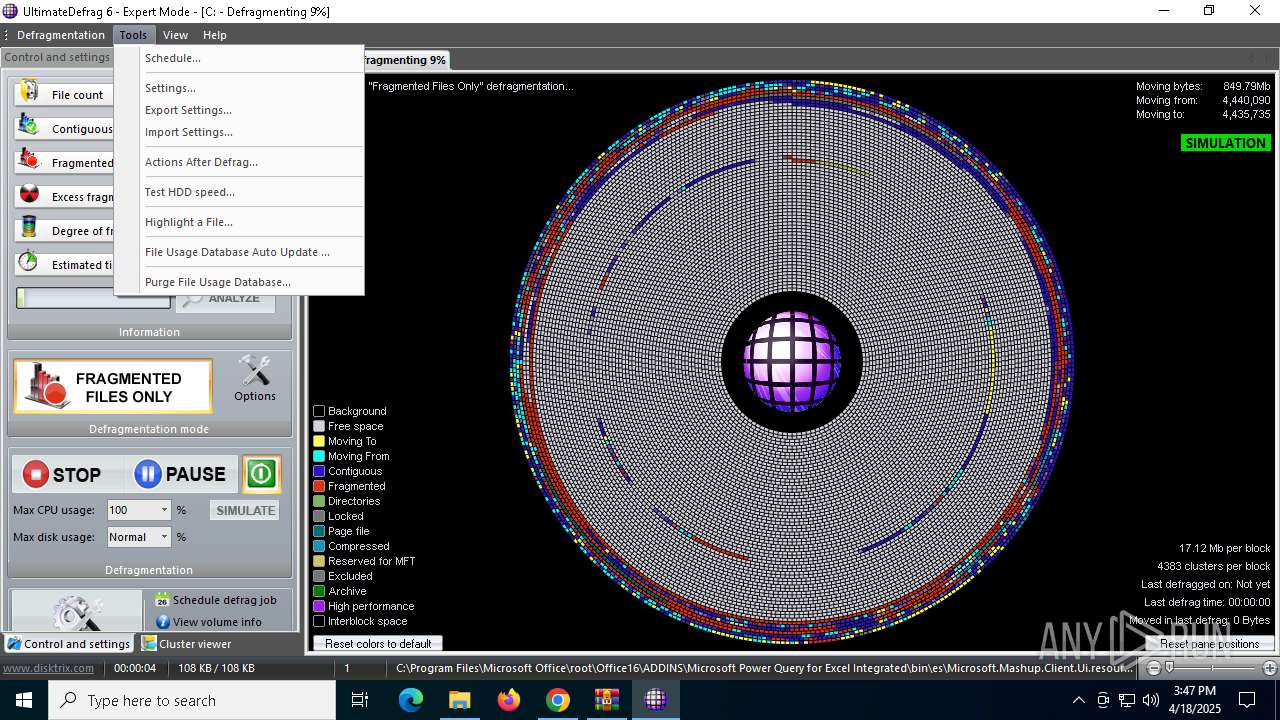Viewport: 1280px width, 720px height.
Task: Zoom out with the minus icon
Action: click(1154, 668)
